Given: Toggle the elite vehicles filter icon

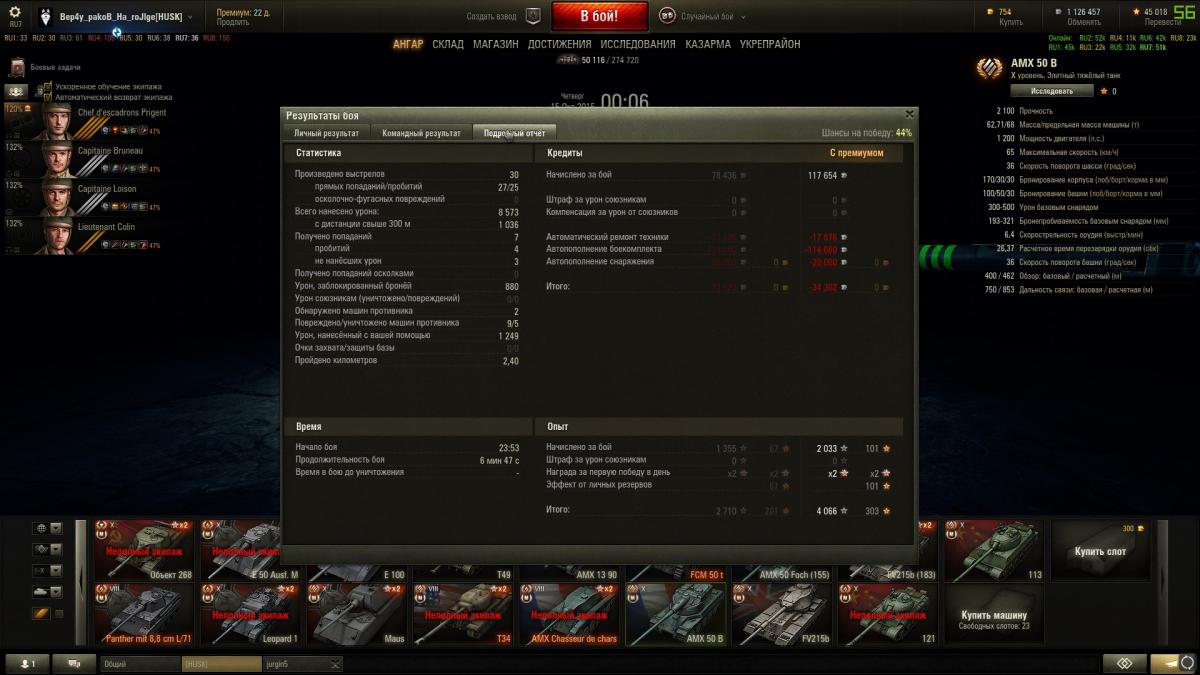Looking at the screenshot, I should click(41, 613).
